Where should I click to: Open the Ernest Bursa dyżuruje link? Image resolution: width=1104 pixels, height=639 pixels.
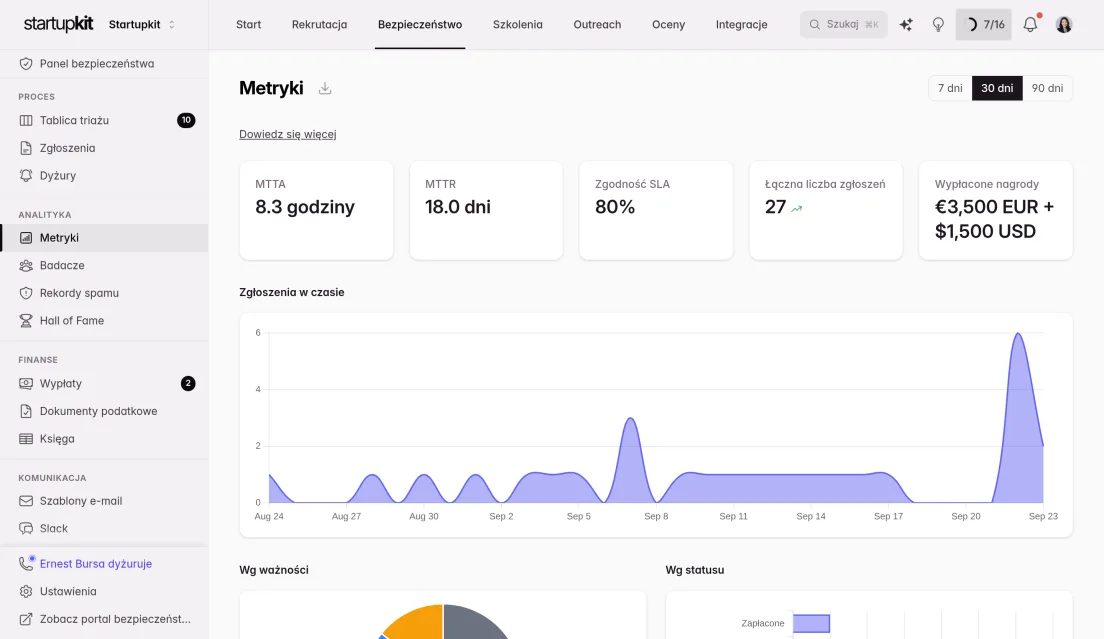click(x=96, y=564)
